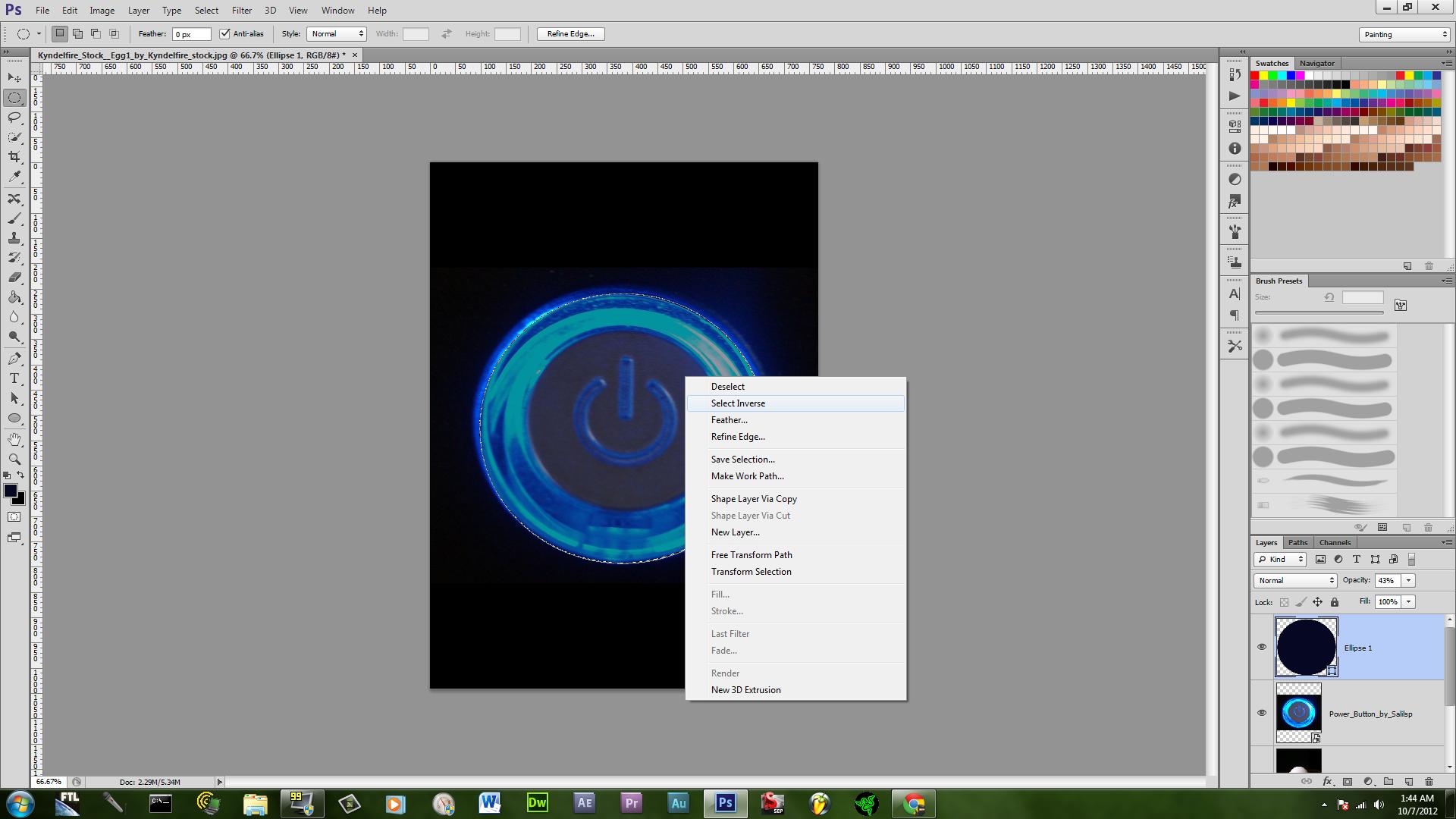This screenshot has width=1456, height=819.
Task: Select the Crop tool
Action: 14,157
